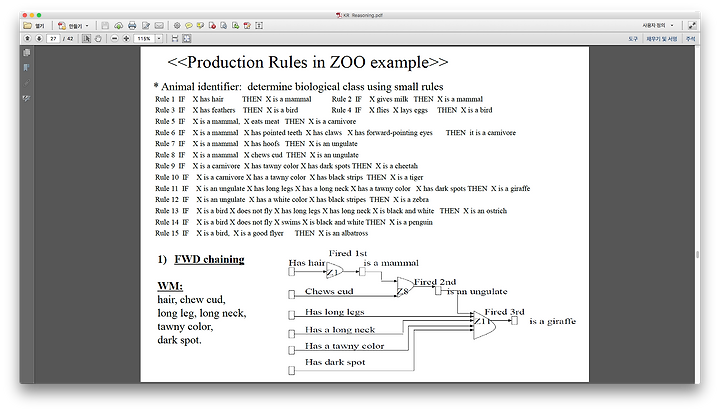
Task: Click the 'is an ungulate' diagram label
Action: (477, 292)
